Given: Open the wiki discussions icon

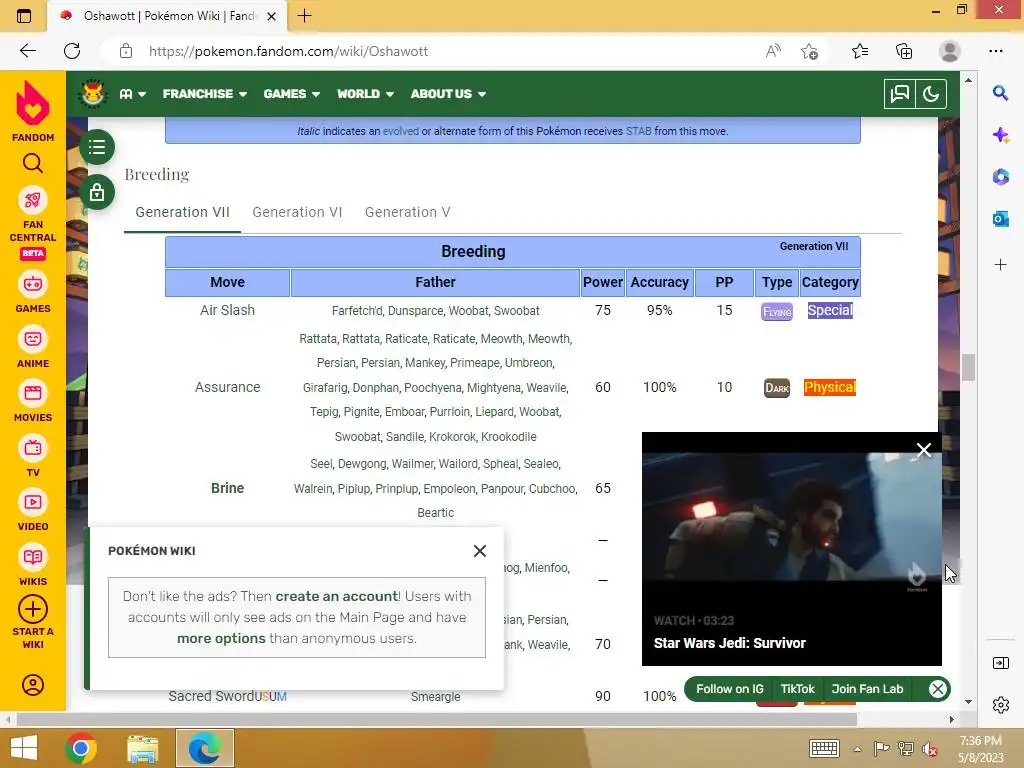Looking at the screenshot, I should 899,94.
